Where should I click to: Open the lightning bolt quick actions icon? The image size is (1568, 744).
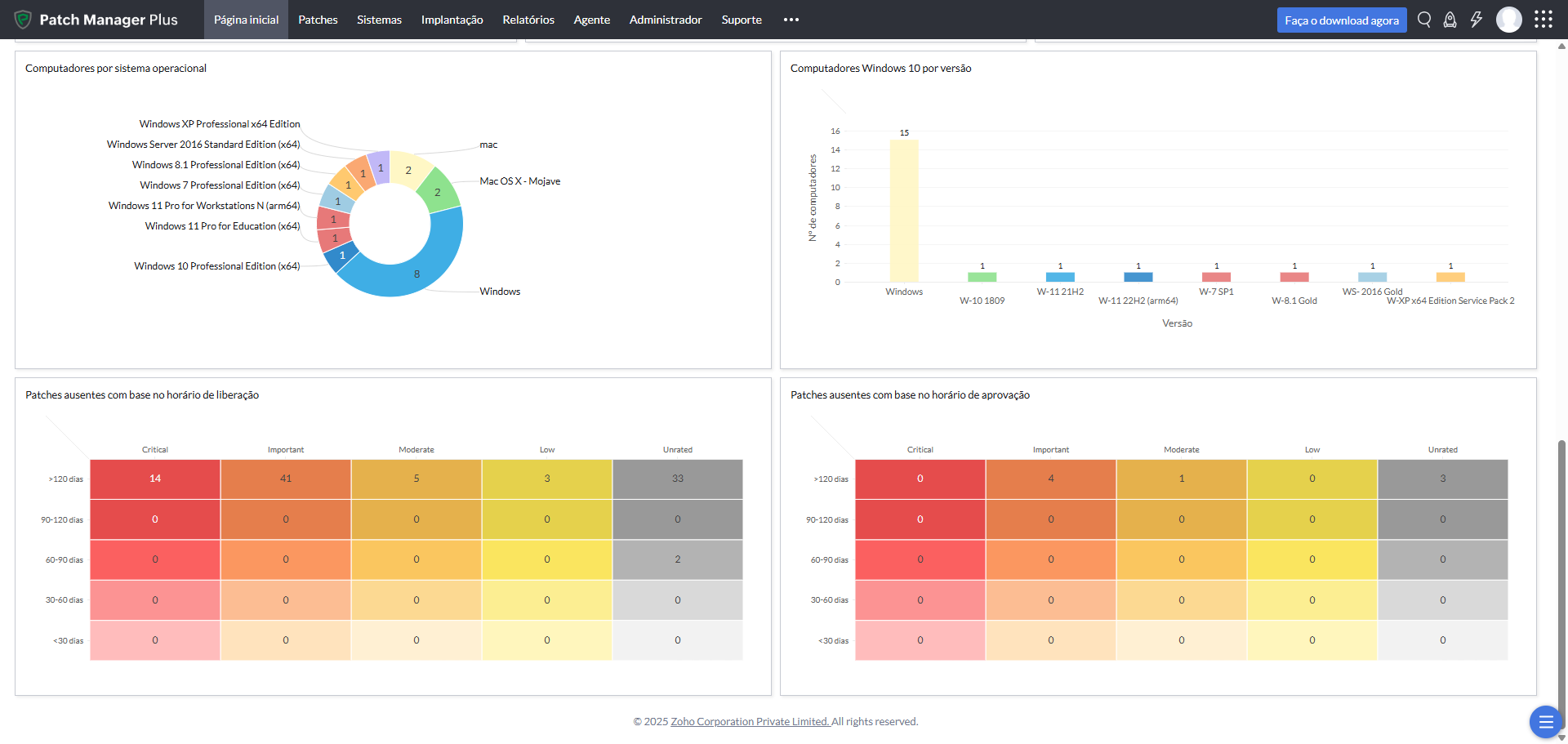pyautogui.click(x=1476, y=20)
